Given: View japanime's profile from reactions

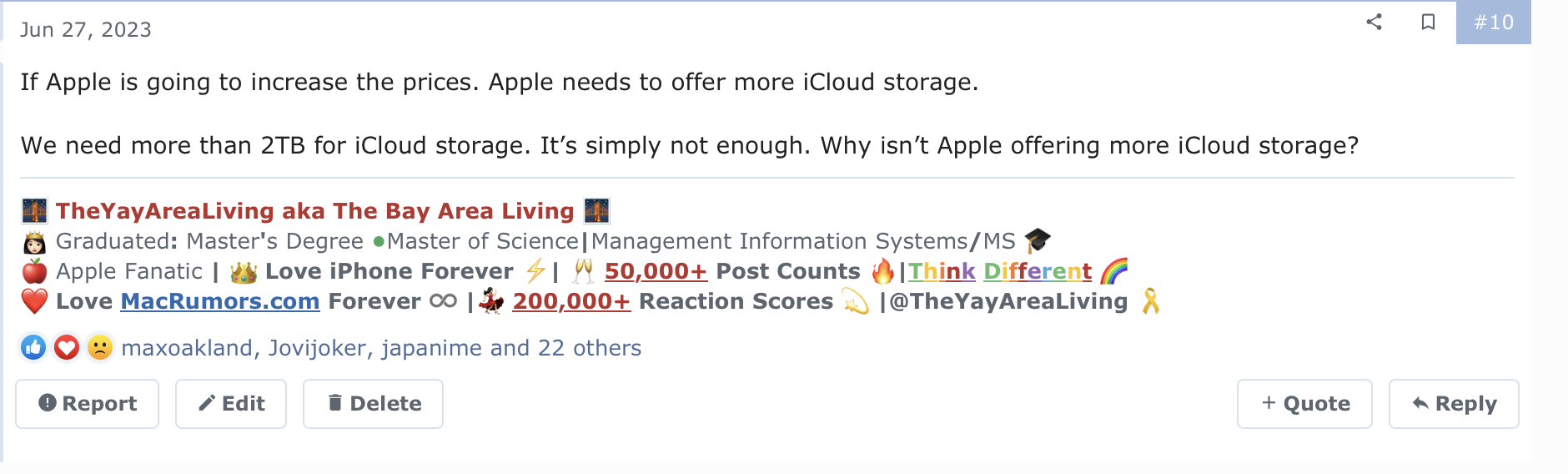Looking at the screenshot, I should 431,348.
